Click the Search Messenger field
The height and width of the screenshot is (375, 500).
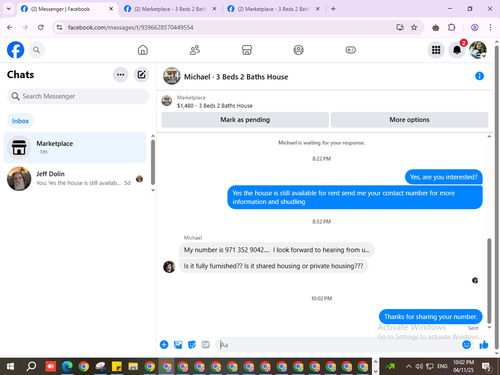click(x=78, y=96)
